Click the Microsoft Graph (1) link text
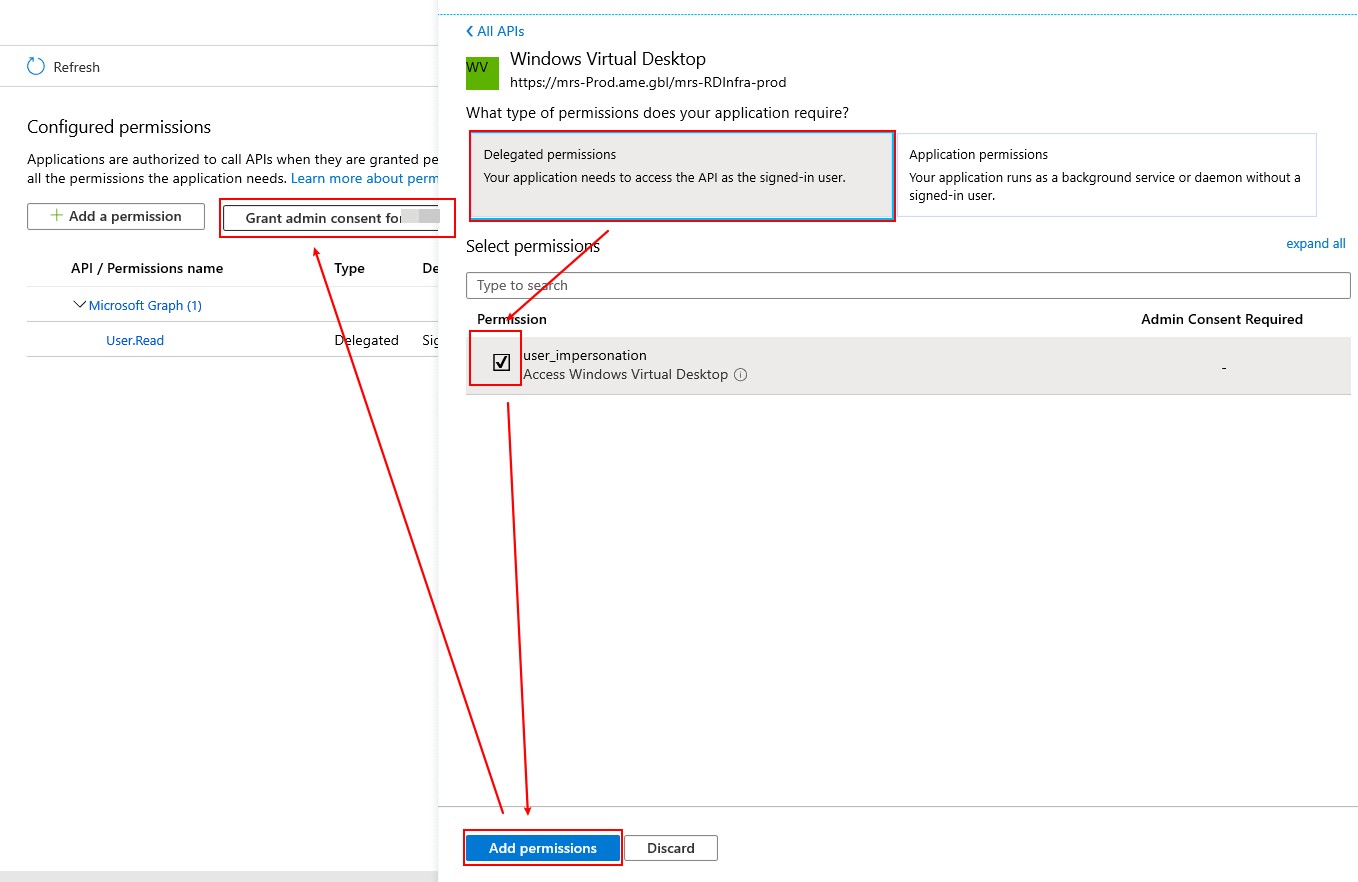This screenshot has width=1358, height=882. coord(145,305)
